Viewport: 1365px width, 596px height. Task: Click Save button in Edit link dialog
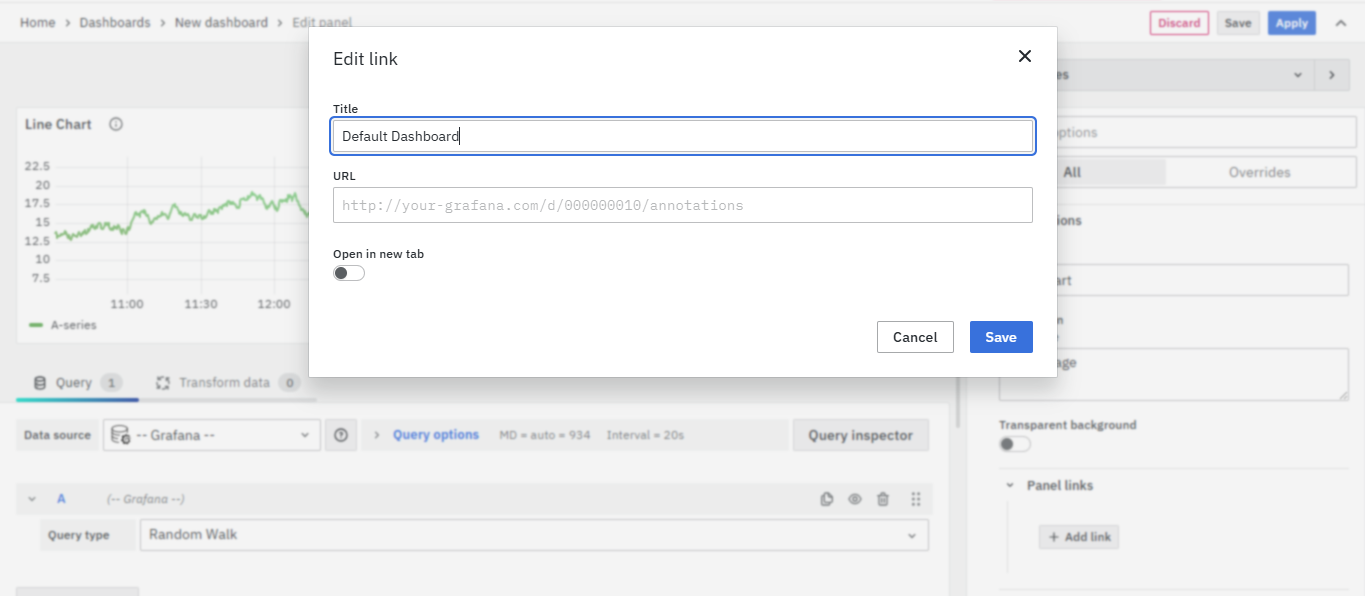1000,337
